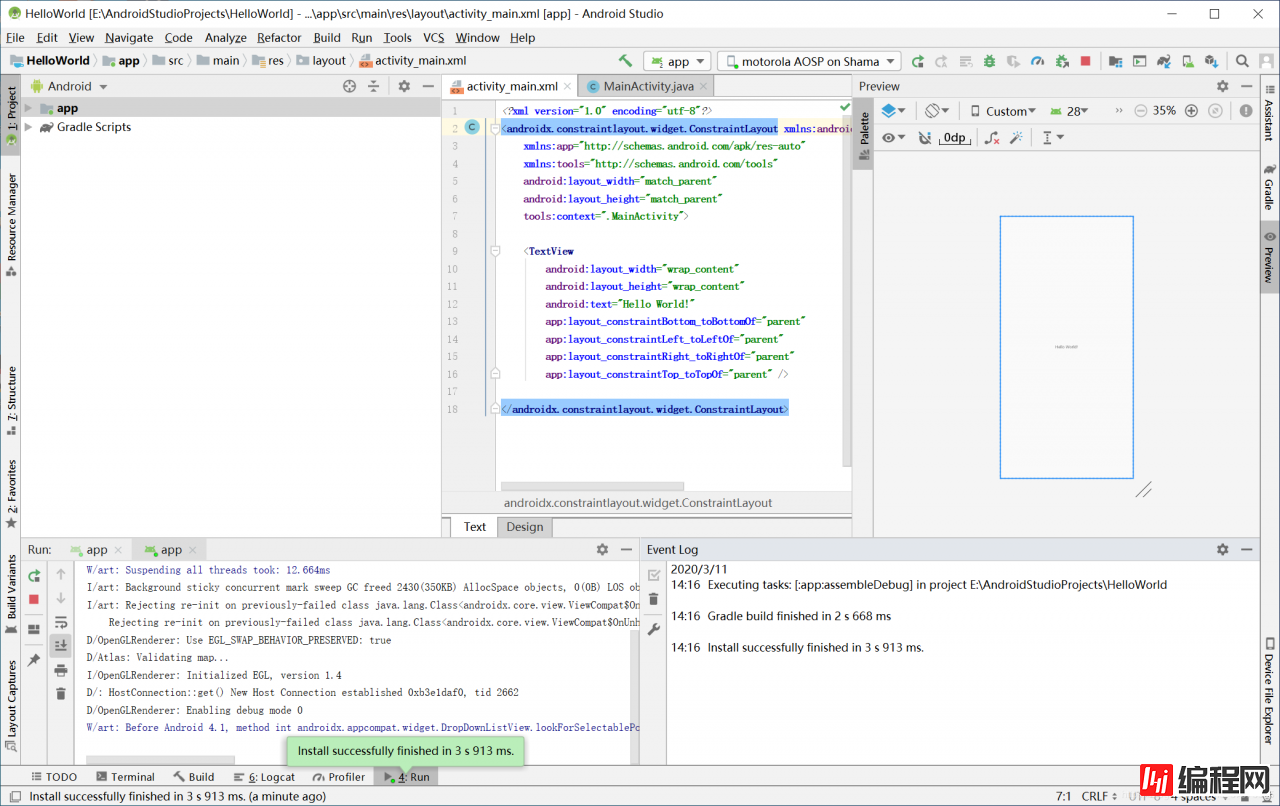Open Event Log settings wrench icon
1280x806 pixels.
point(654,629)
